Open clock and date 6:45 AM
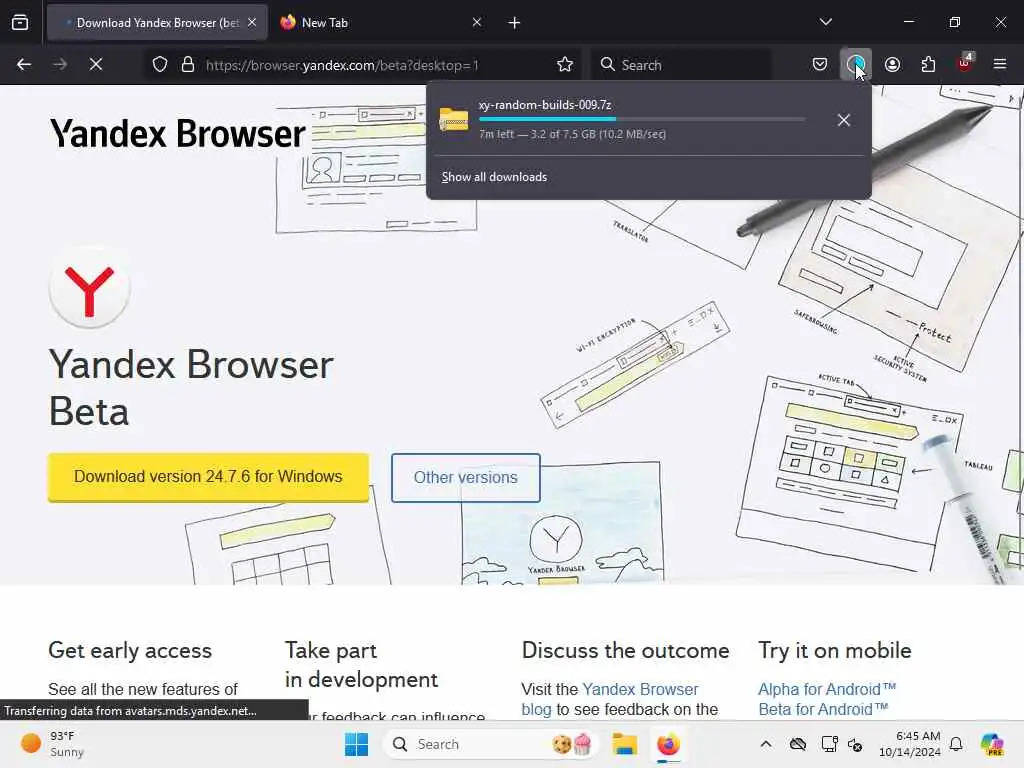 point(909,744)
